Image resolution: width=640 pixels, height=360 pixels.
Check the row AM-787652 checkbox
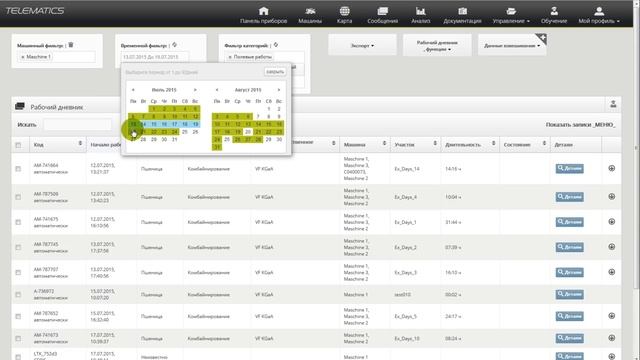(x=18, y=316)
